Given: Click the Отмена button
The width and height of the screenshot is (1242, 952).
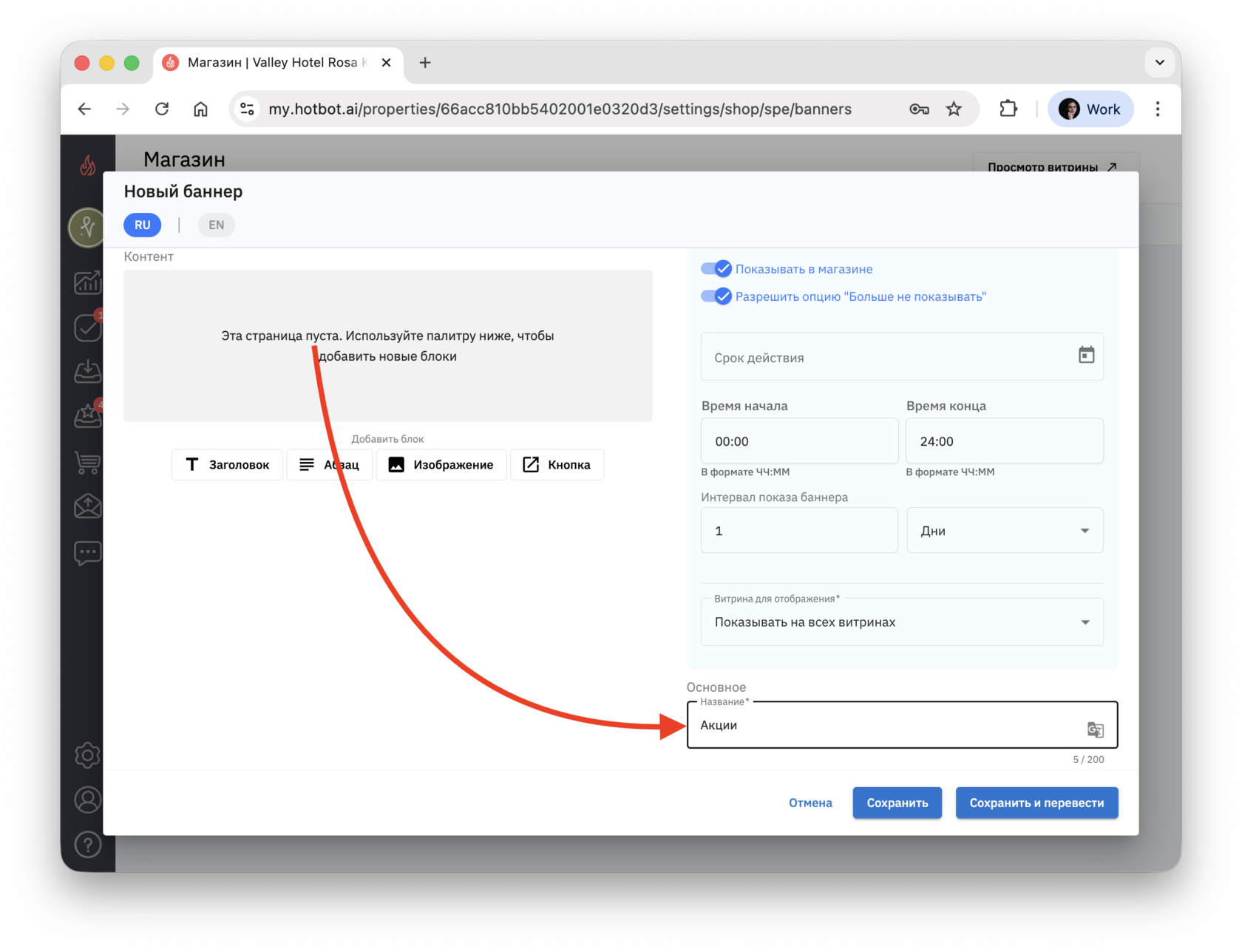Looking at the screenshot, I should pos(810,803).
